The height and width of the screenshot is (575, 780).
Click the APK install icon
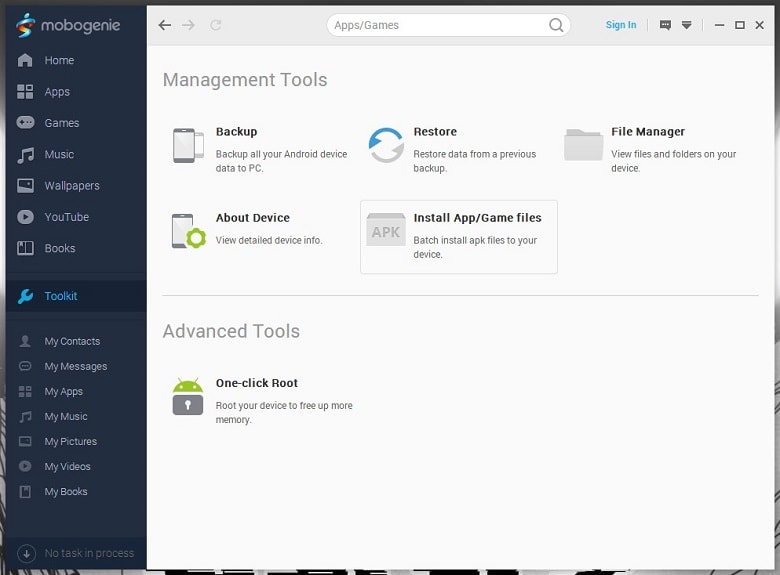(386, 229)
